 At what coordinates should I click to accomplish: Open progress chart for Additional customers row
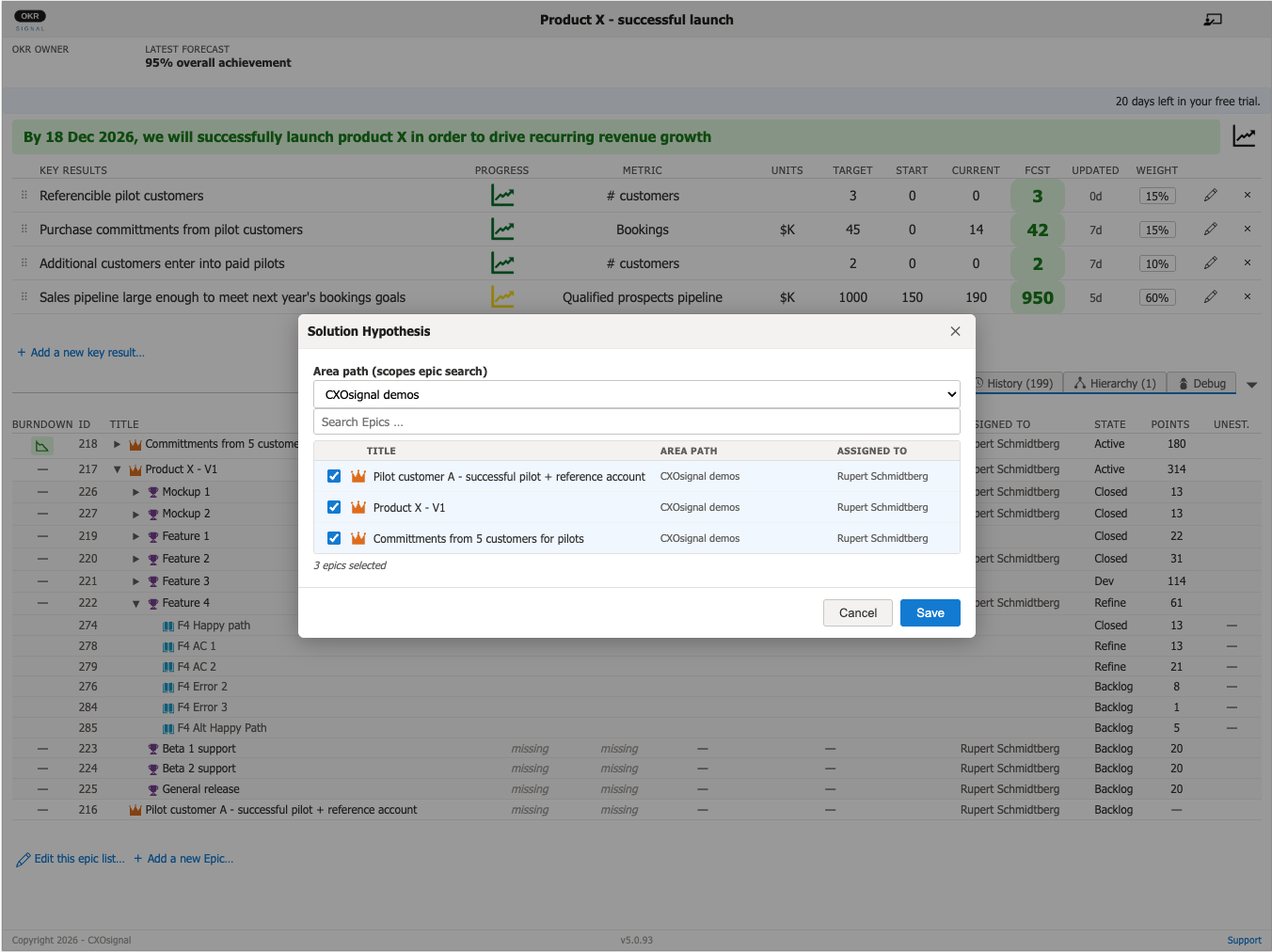tap(502, 263)
